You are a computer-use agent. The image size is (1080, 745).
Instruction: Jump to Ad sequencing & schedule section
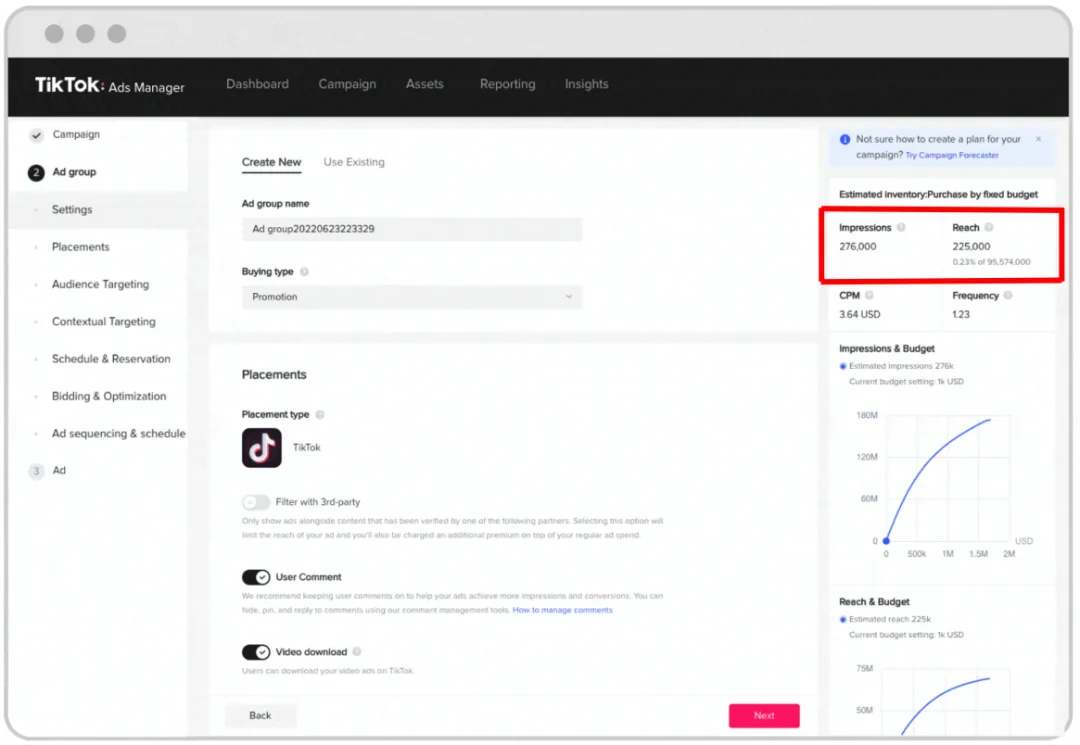118,433
